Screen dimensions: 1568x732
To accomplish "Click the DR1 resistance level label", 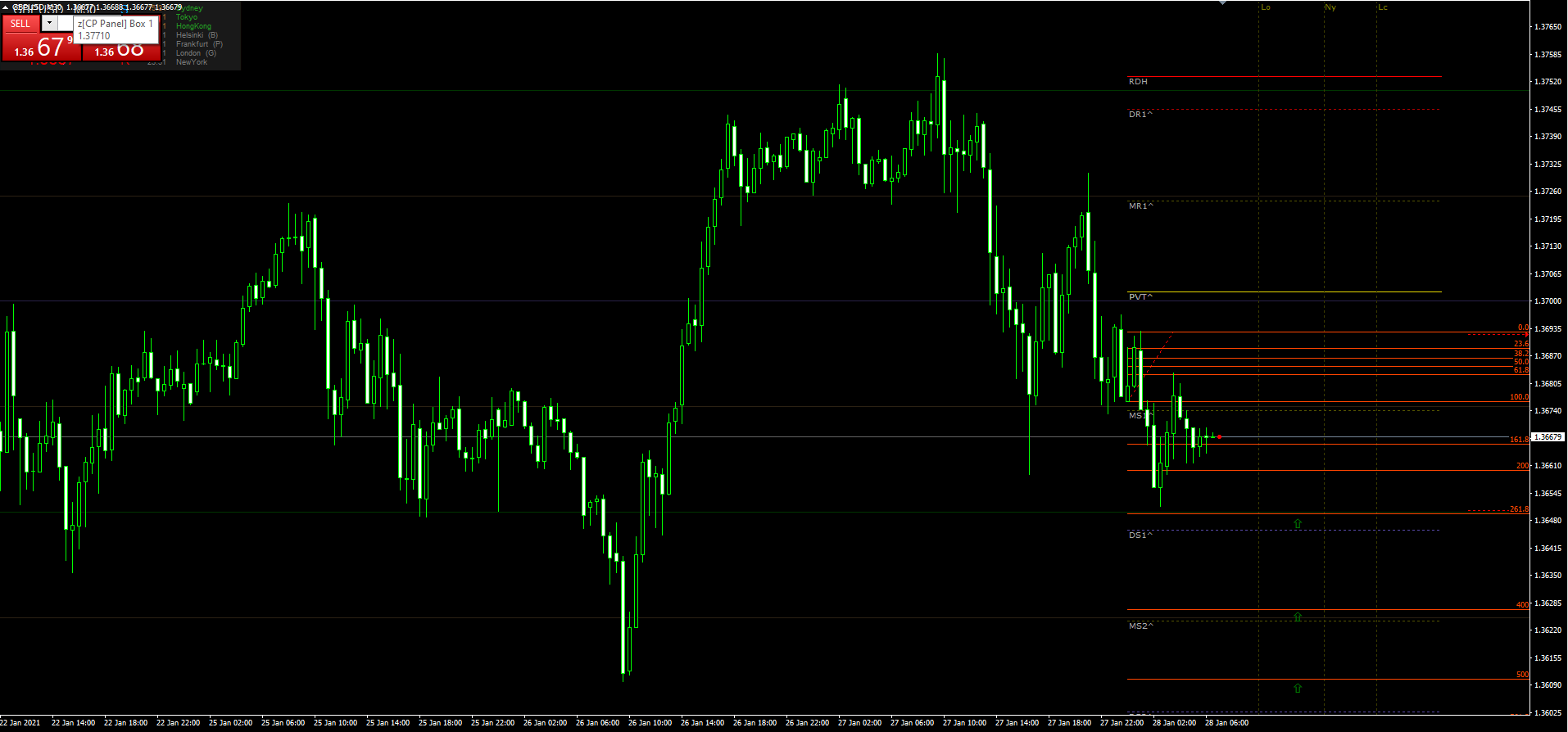I will coord(1140,115).
